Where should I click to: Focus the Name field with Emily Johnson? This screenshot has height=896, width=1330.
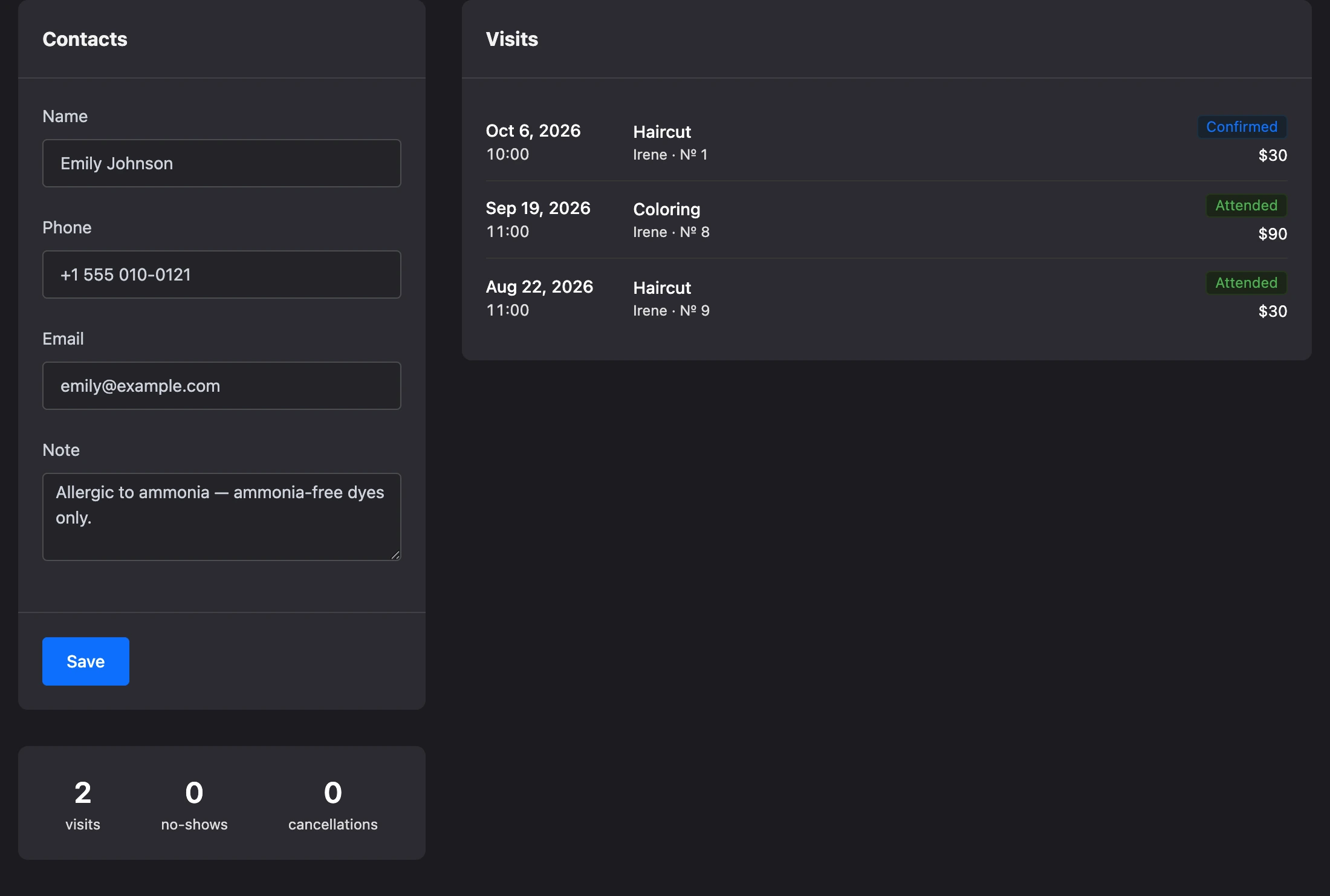(x=222, y=163)
